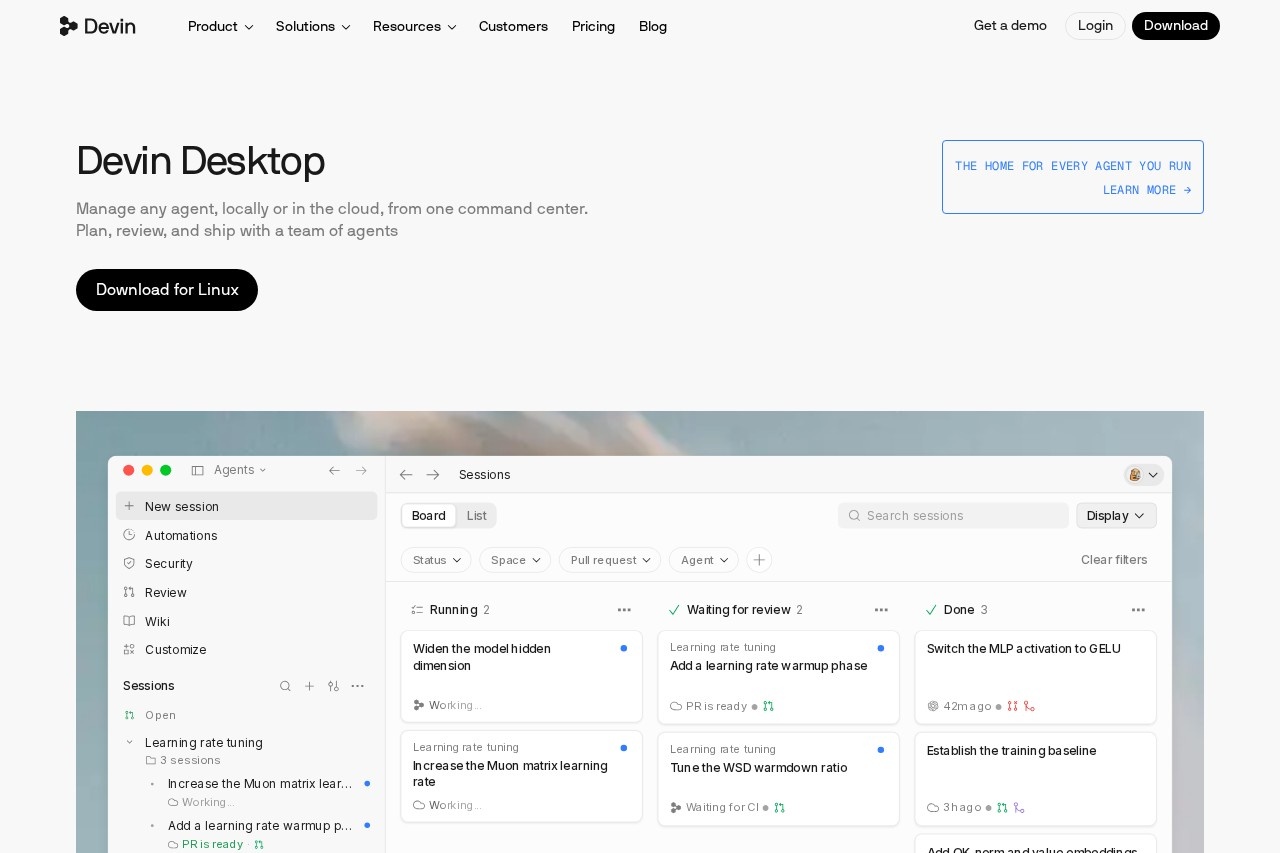Open the Space filter dropdown
Image resolution: width=1280 pixels, height=853 pixels.
tap(515, 560)
